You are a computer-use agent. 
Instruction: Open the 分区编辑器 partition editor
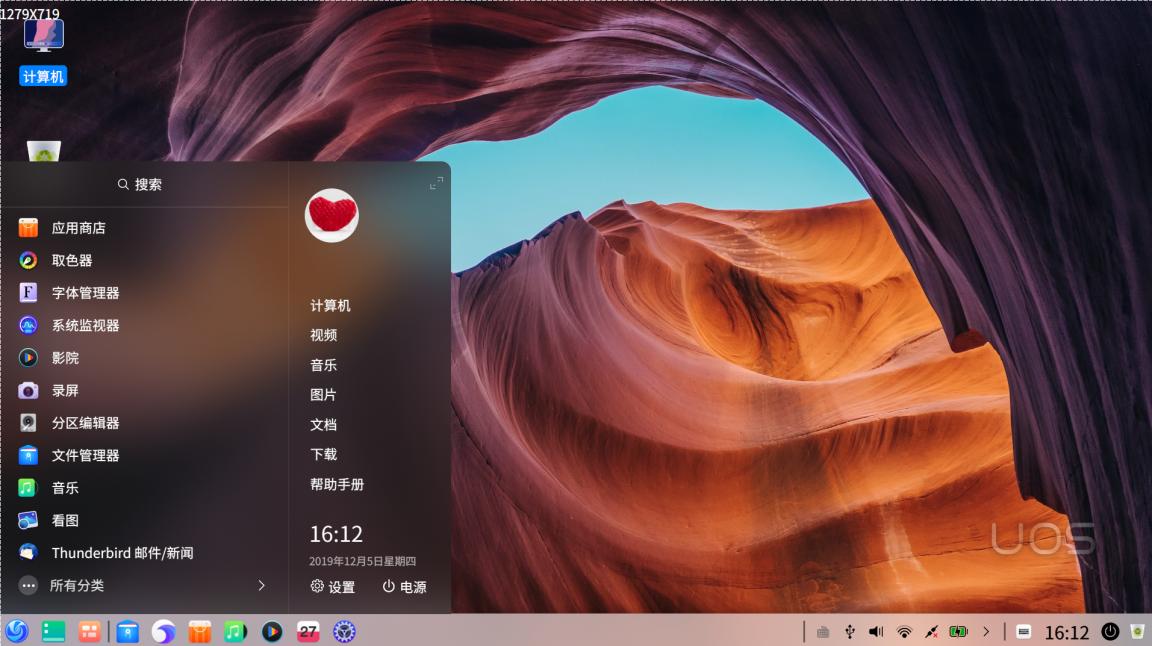83,422
